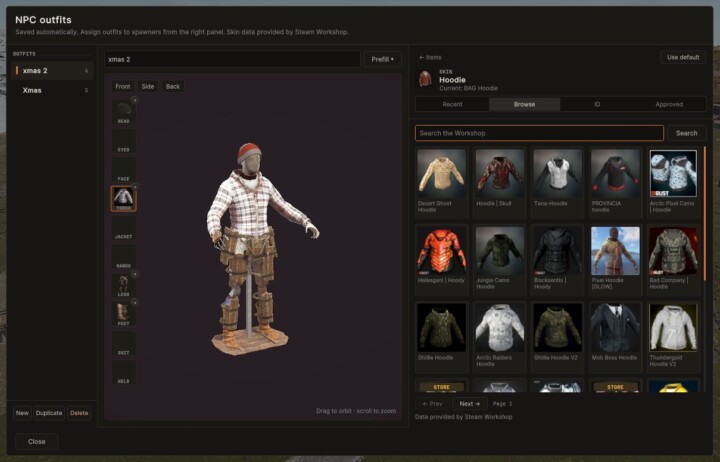Switch to Back view
Image resolution: width=720 pixels, height=462 pixels.
click(x=173, y=86)
